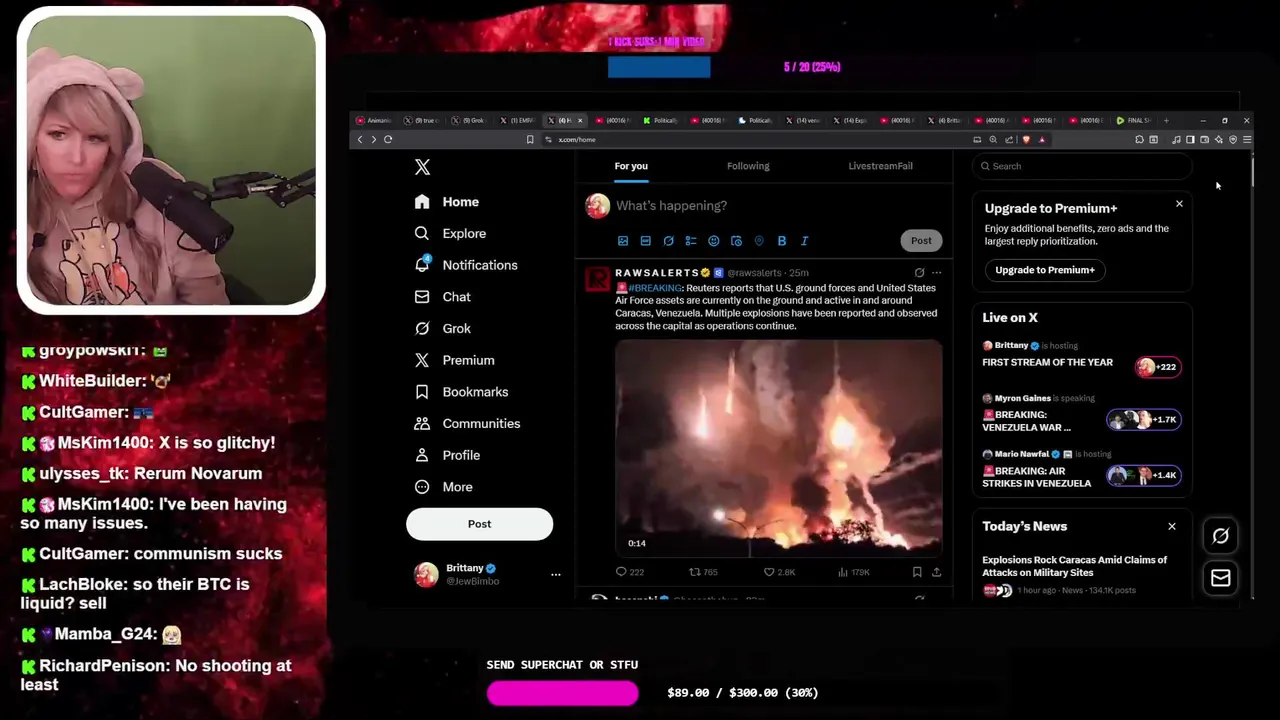This screenshot has width=1280, height=720.
Task: Open the Brittany account switcher ellipsis
Action: pos(555,574)
